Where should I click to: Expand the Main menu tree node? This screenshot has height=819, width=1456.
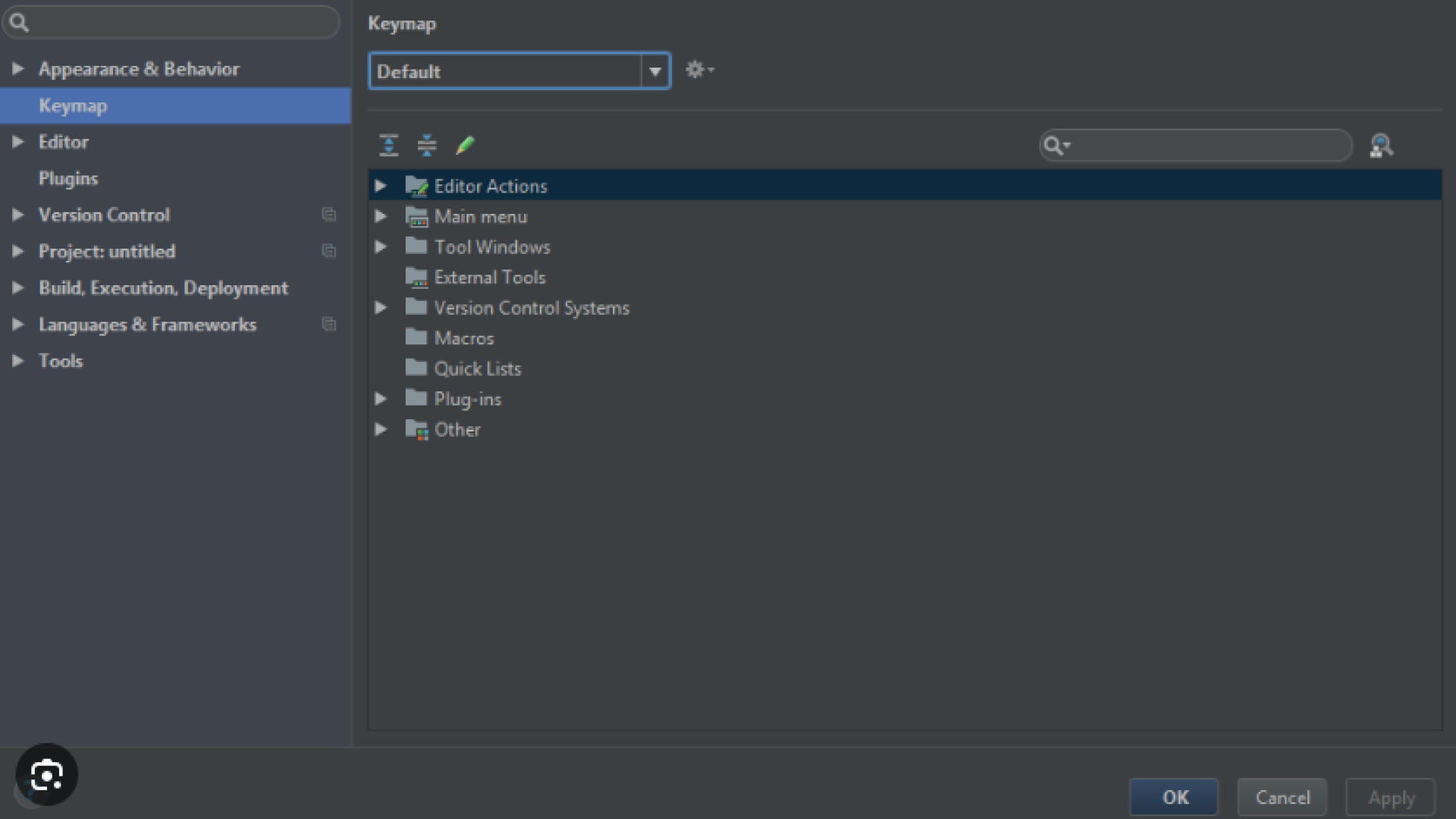point(381,217)
